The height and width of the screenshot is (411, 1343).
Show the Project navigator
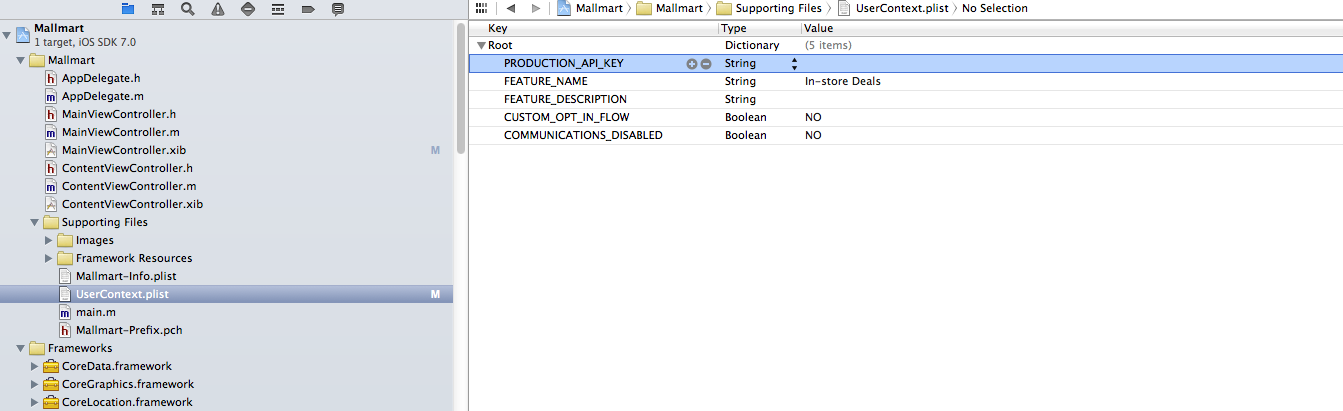pos(127,9)
